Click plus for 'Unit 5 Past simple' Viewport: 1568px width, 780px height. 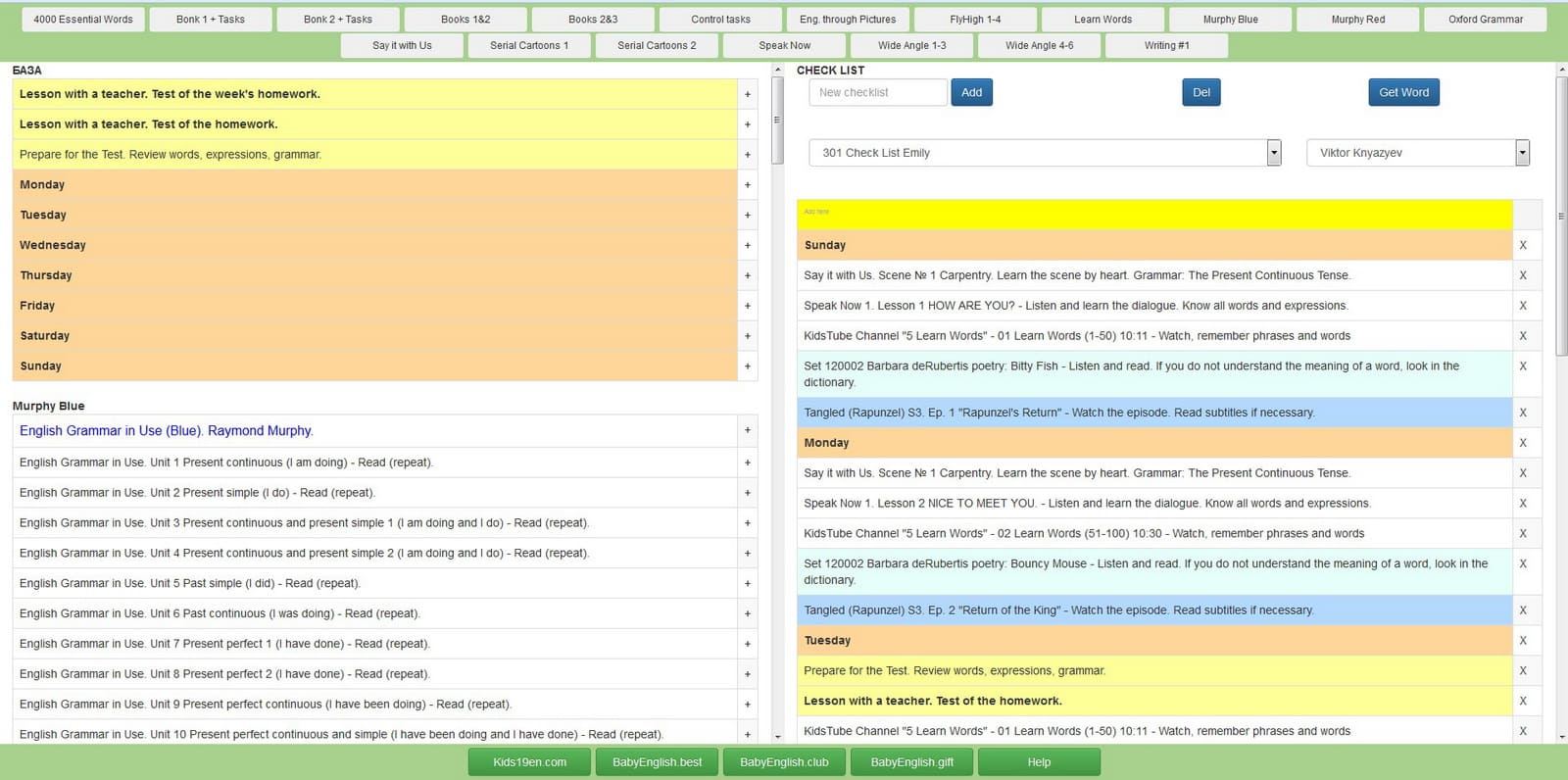click(747, 583)
